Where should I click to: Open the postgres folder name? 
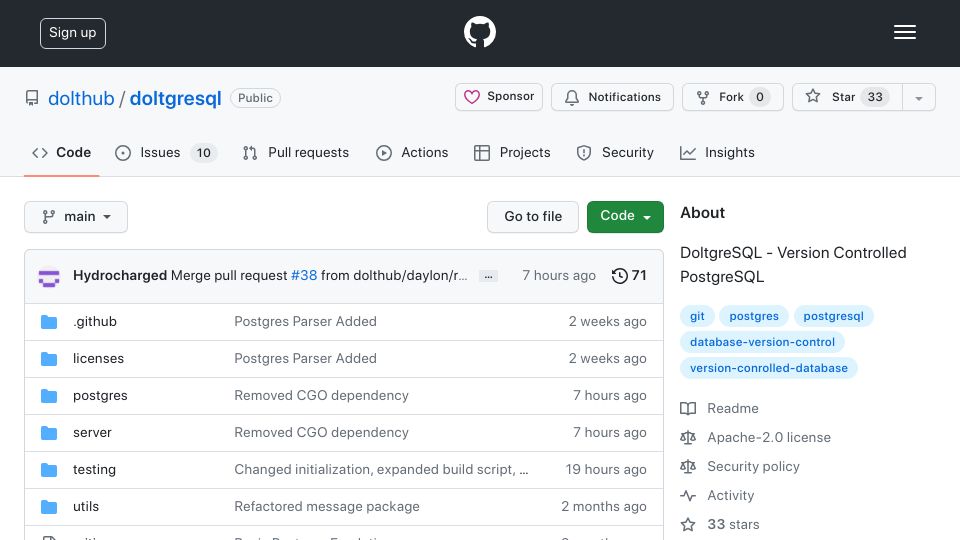[100, 396]
